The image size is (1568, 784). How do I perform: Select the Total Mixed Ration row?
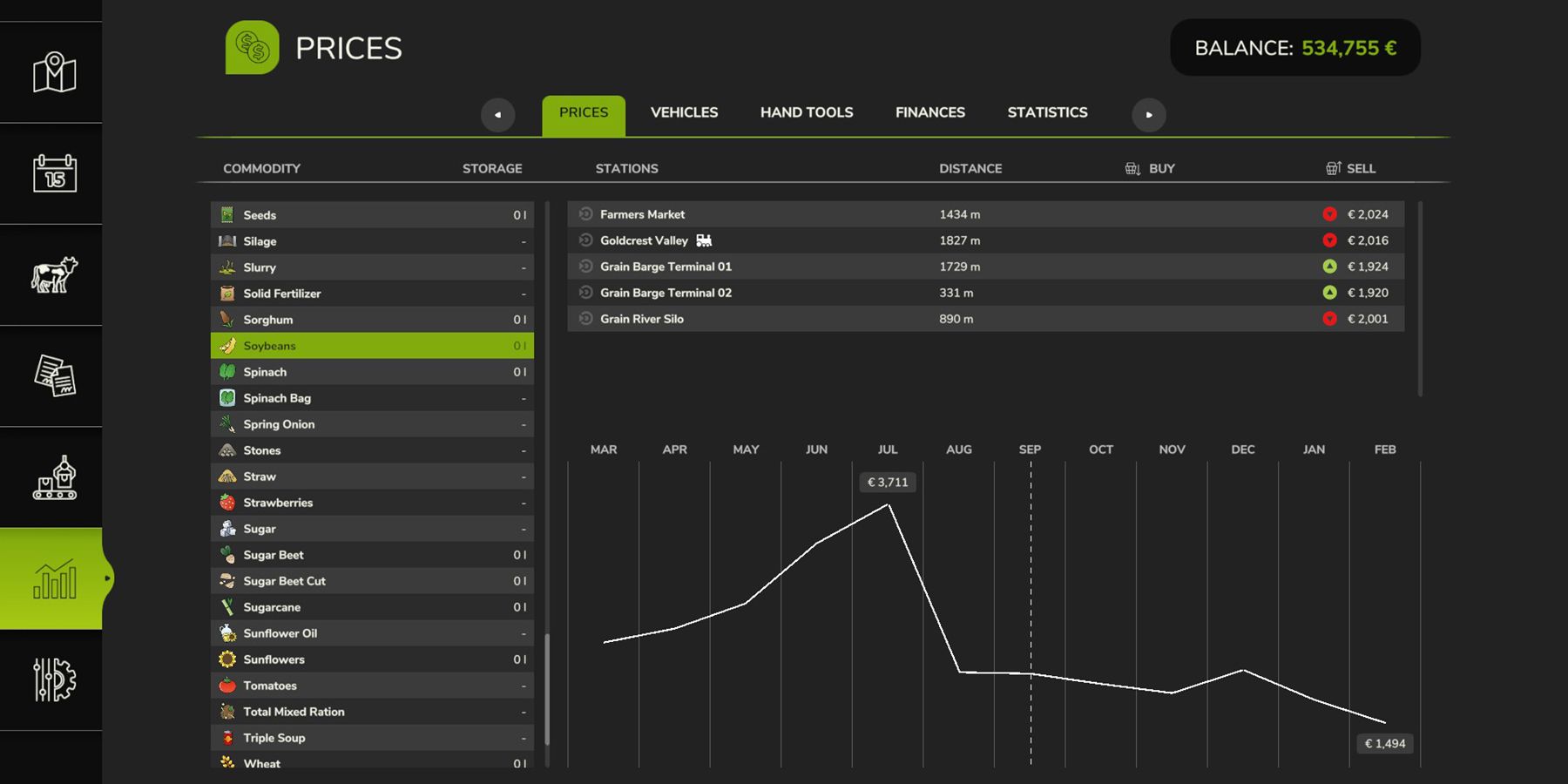pos(372,712)
